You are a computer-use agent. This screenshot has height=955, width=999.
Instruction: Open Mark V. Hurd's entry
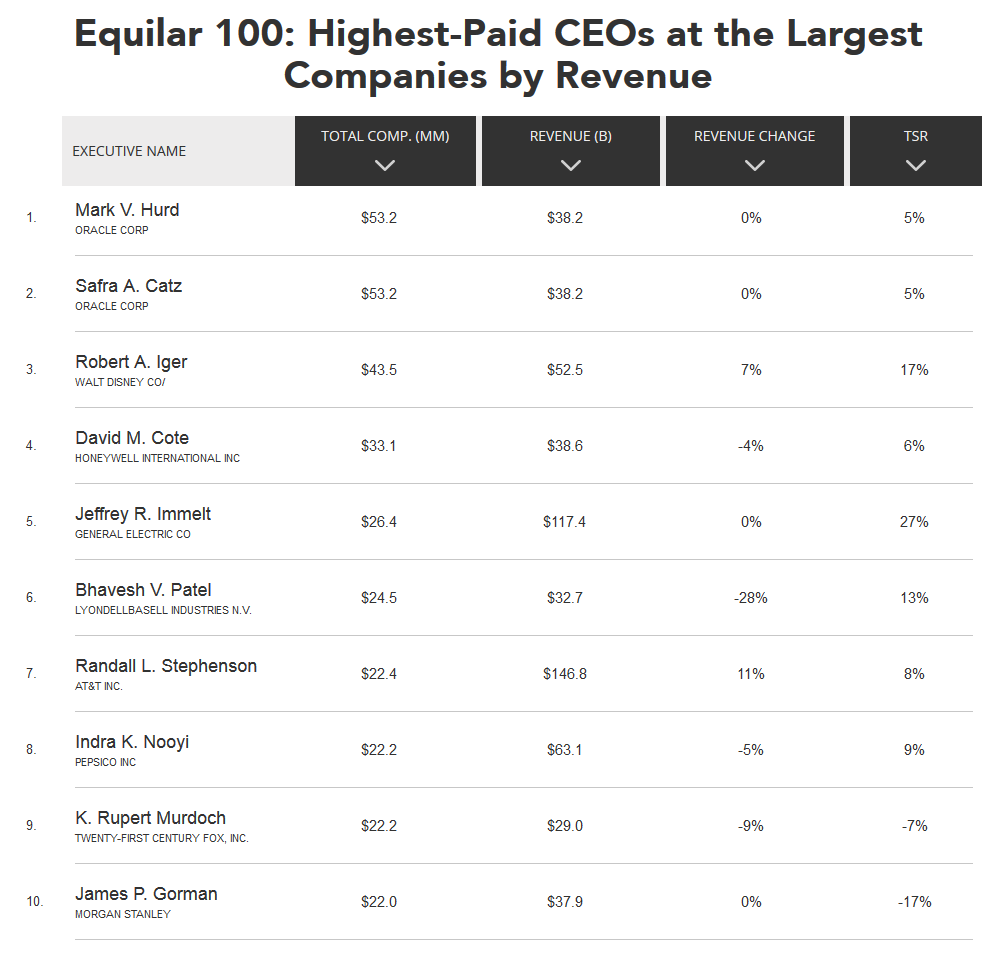(x=127, y=210)
